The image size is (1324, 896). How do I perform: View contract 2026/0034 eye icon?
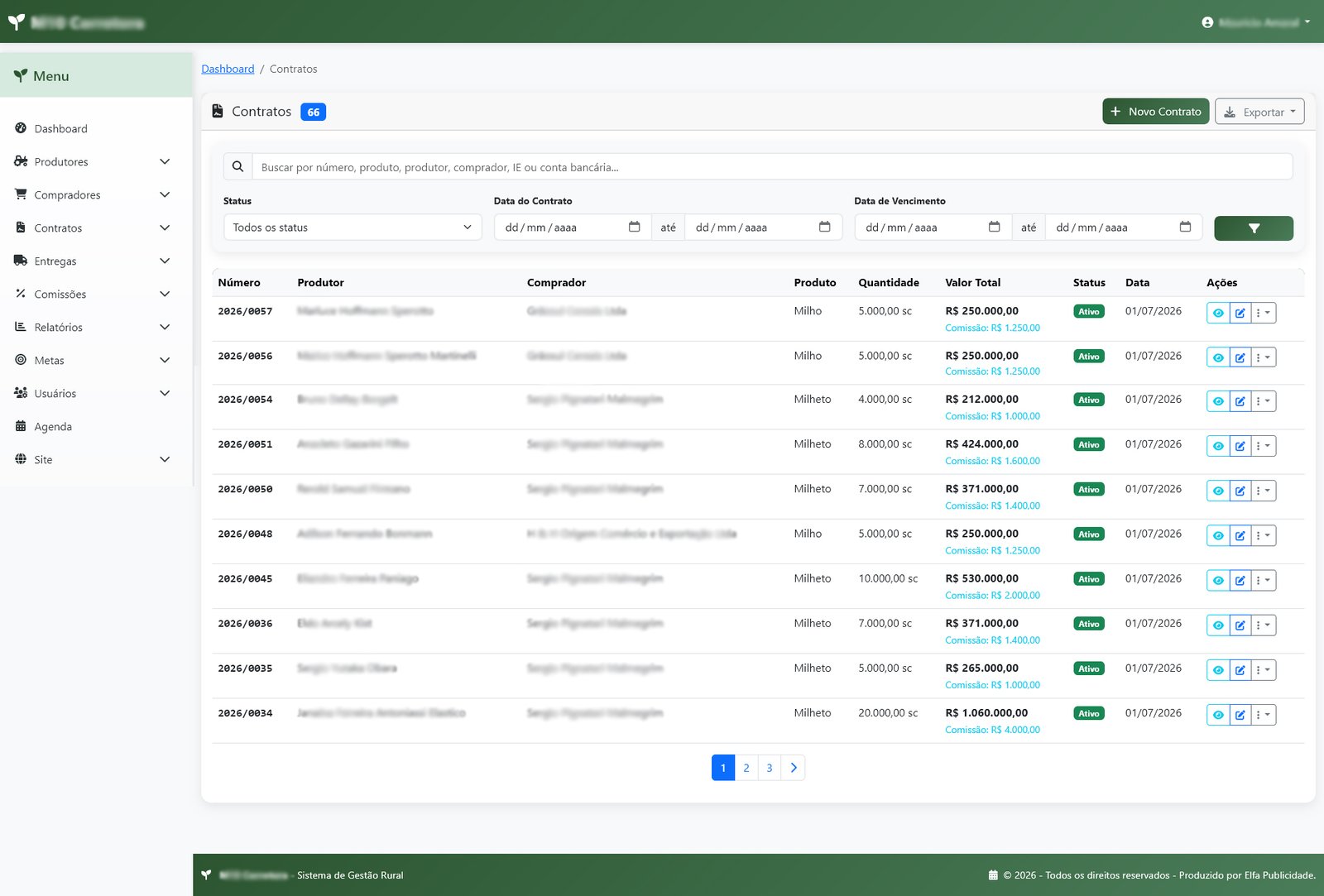(x=1218, y=714)
